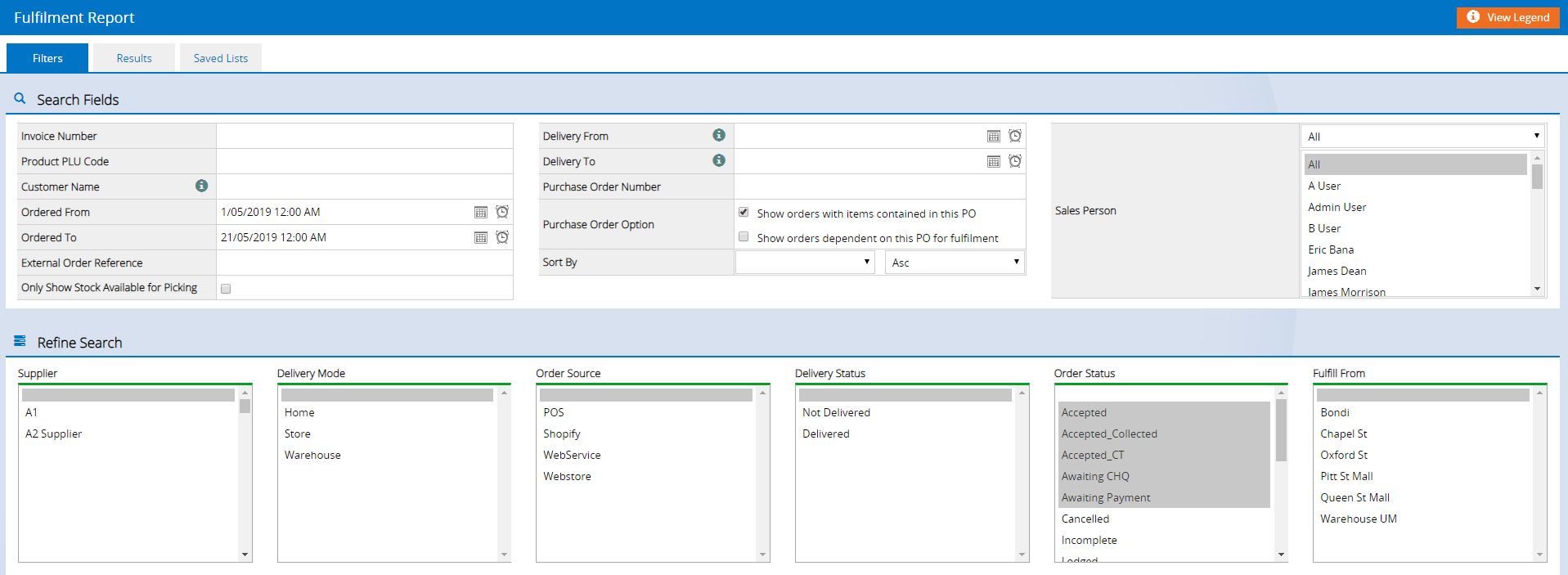The width and height of the screenshot is (1568, 575).
Task: Select Eric Bana in Sales Person list
Action: click(1331, 249)
